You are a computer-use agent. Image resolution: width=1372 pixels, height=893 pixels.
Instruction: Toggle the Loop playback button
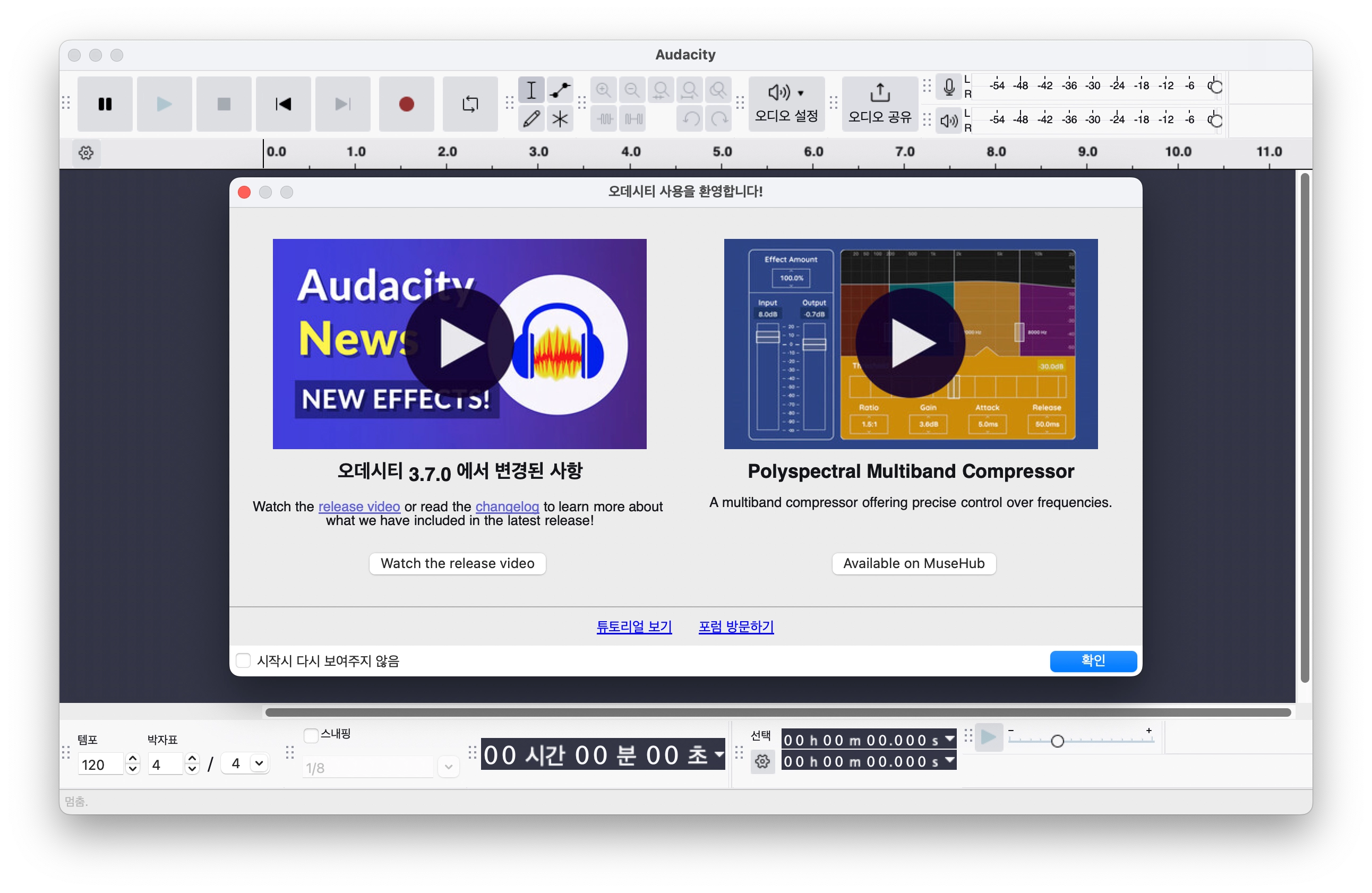click(x=470, y=104)
